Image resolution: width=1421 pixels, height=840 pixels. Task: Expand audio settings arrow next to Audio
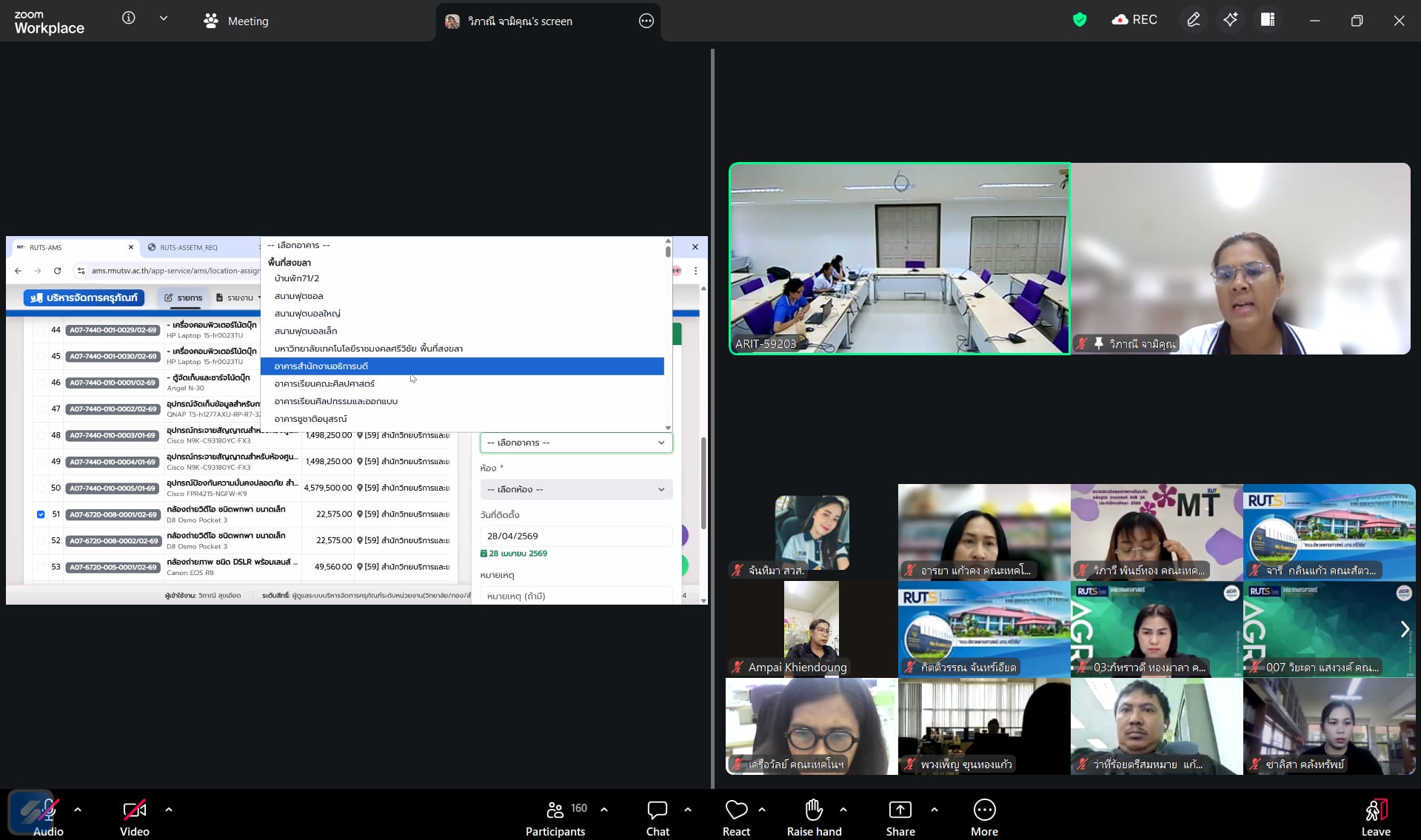[x=78, y=810]
